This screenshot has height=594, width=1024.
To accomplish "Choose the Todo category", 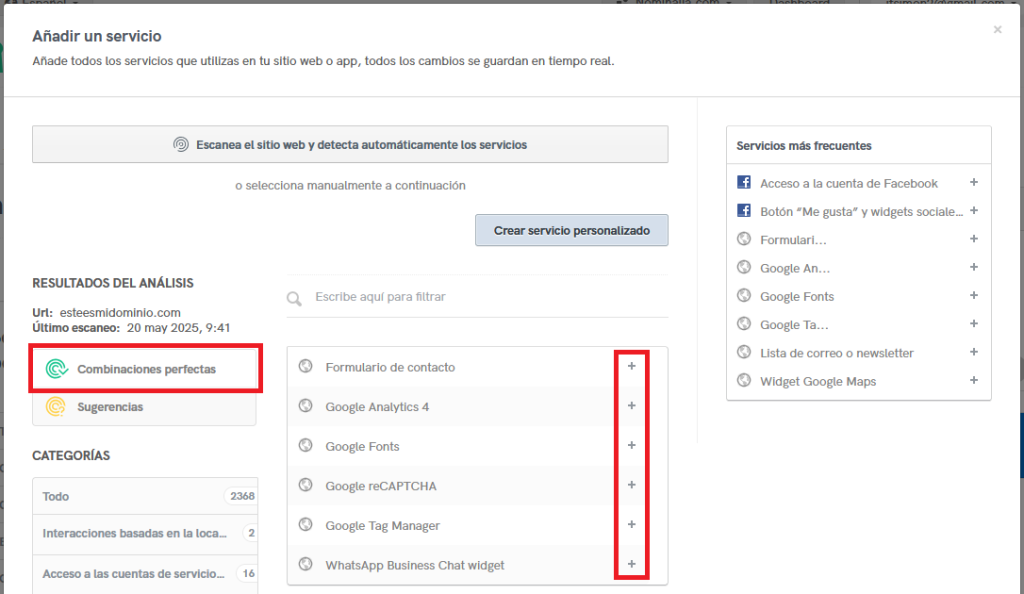I will point(145,496).
